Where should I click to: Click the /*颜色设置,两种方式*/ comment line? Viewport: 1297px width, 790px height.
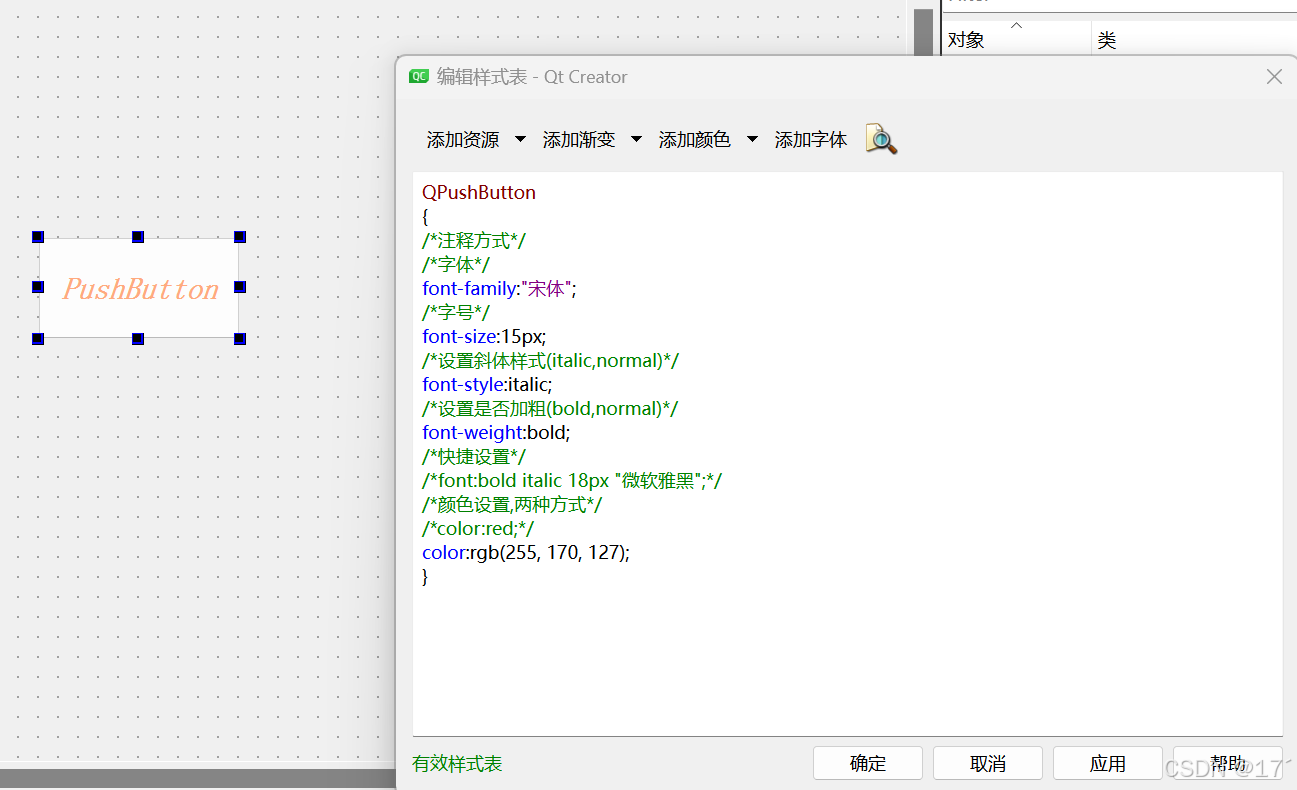click(512, 504)
